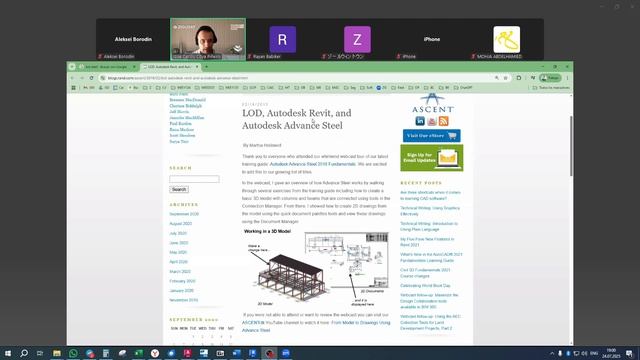Open the September 2020 archive link
640x360 pixels.
(184, 214)
